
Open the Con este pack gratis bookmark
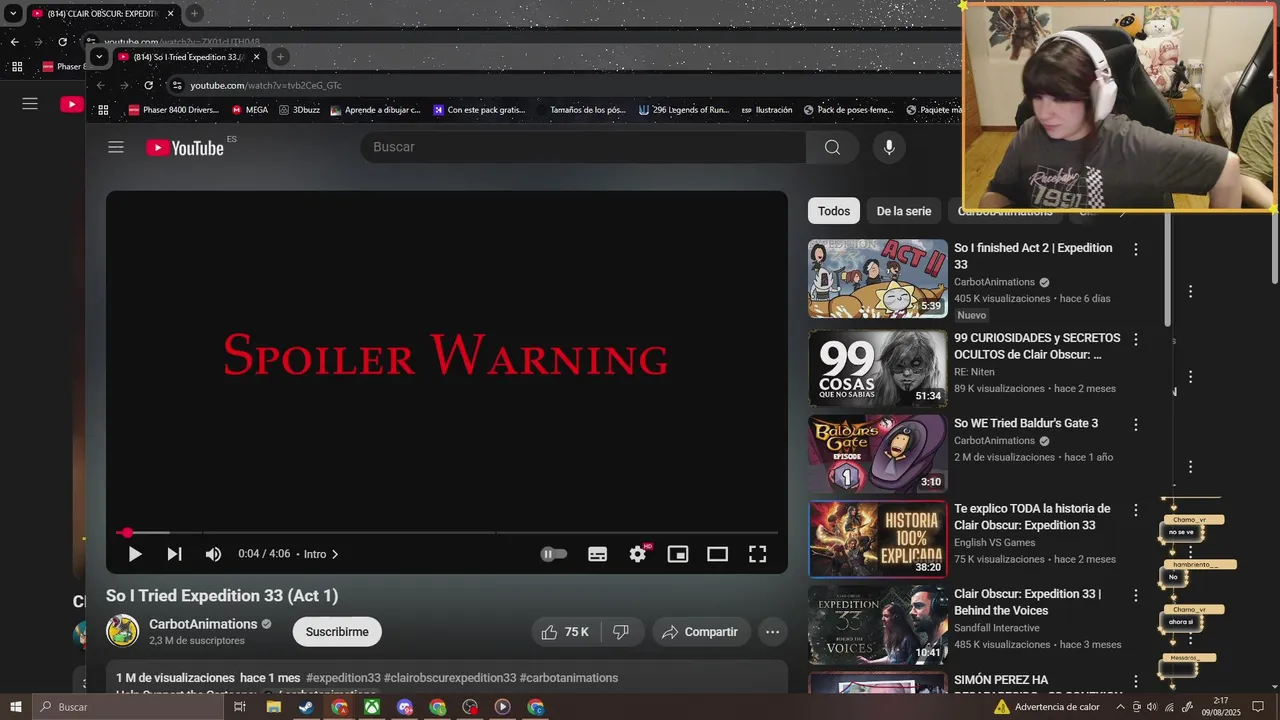(x=479, y=110)
